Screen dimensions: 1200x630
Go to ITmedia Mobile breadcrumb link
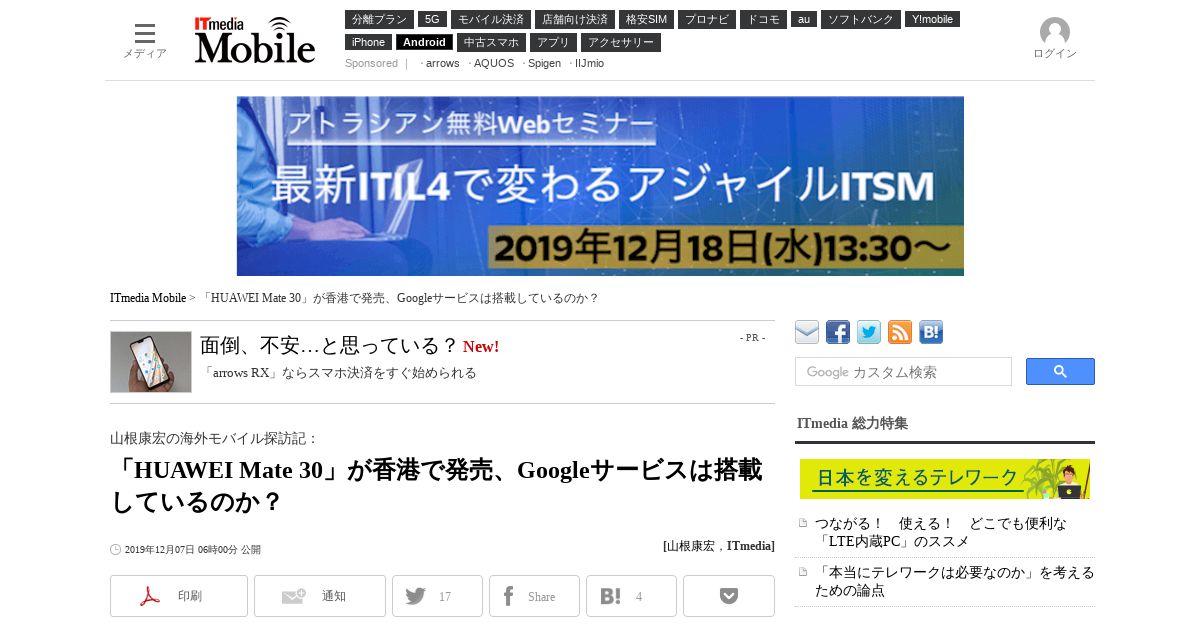(x=148, y=298)
